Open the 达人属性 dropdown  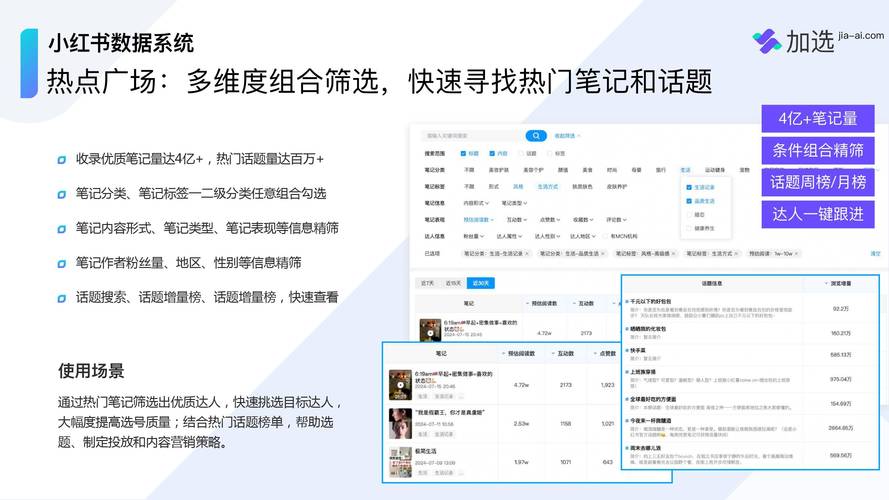click(x=509, y=236)
